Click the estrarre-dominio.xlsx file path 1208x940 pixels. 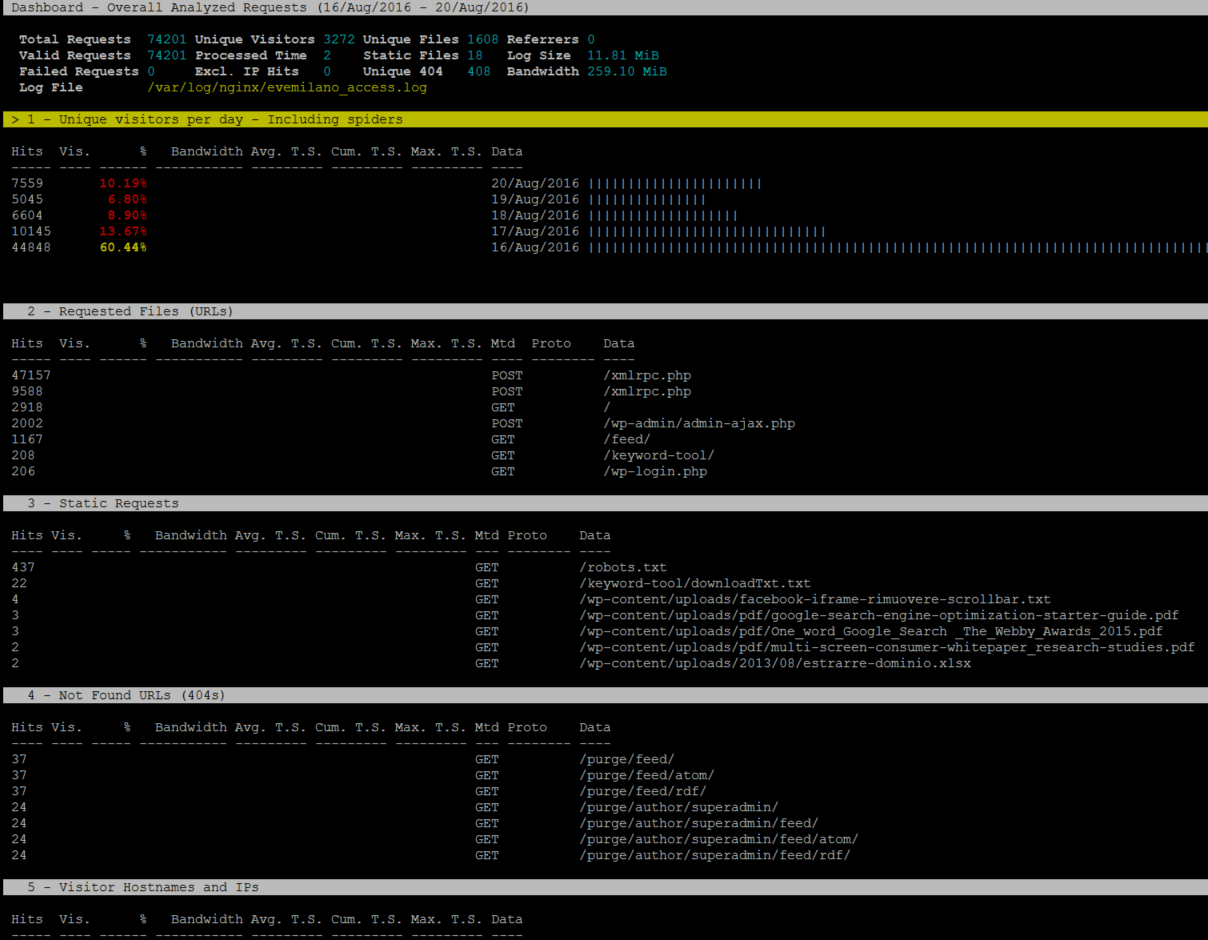tap(775, 664)
